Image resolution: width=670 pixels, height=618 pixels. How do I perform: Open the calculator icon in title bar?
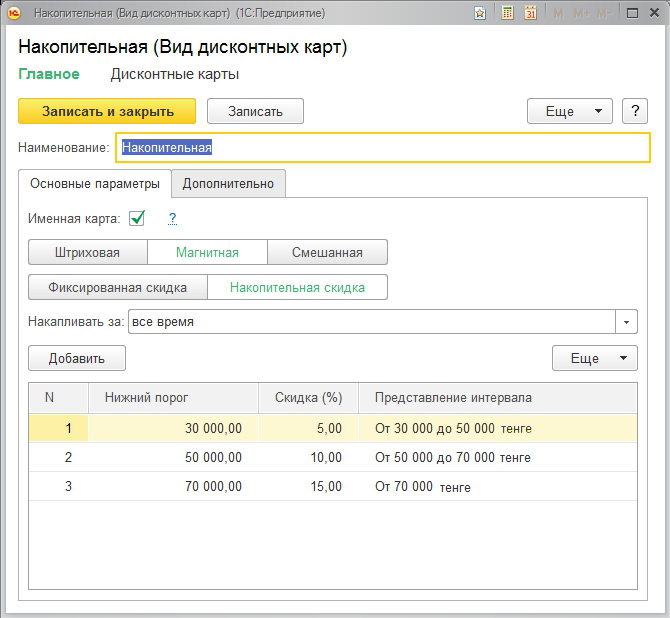coord(507,13)
